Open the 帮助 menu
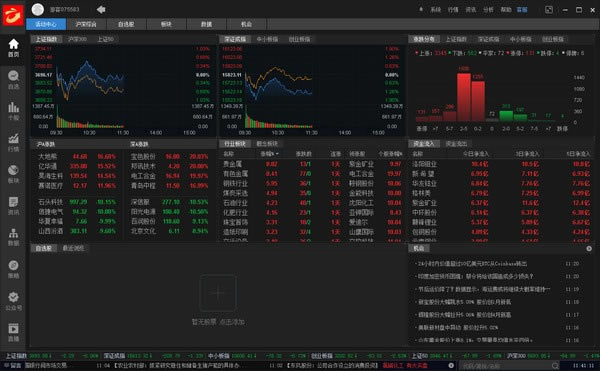The width and height of the screenshot is (600, 371). coord(506,10)
